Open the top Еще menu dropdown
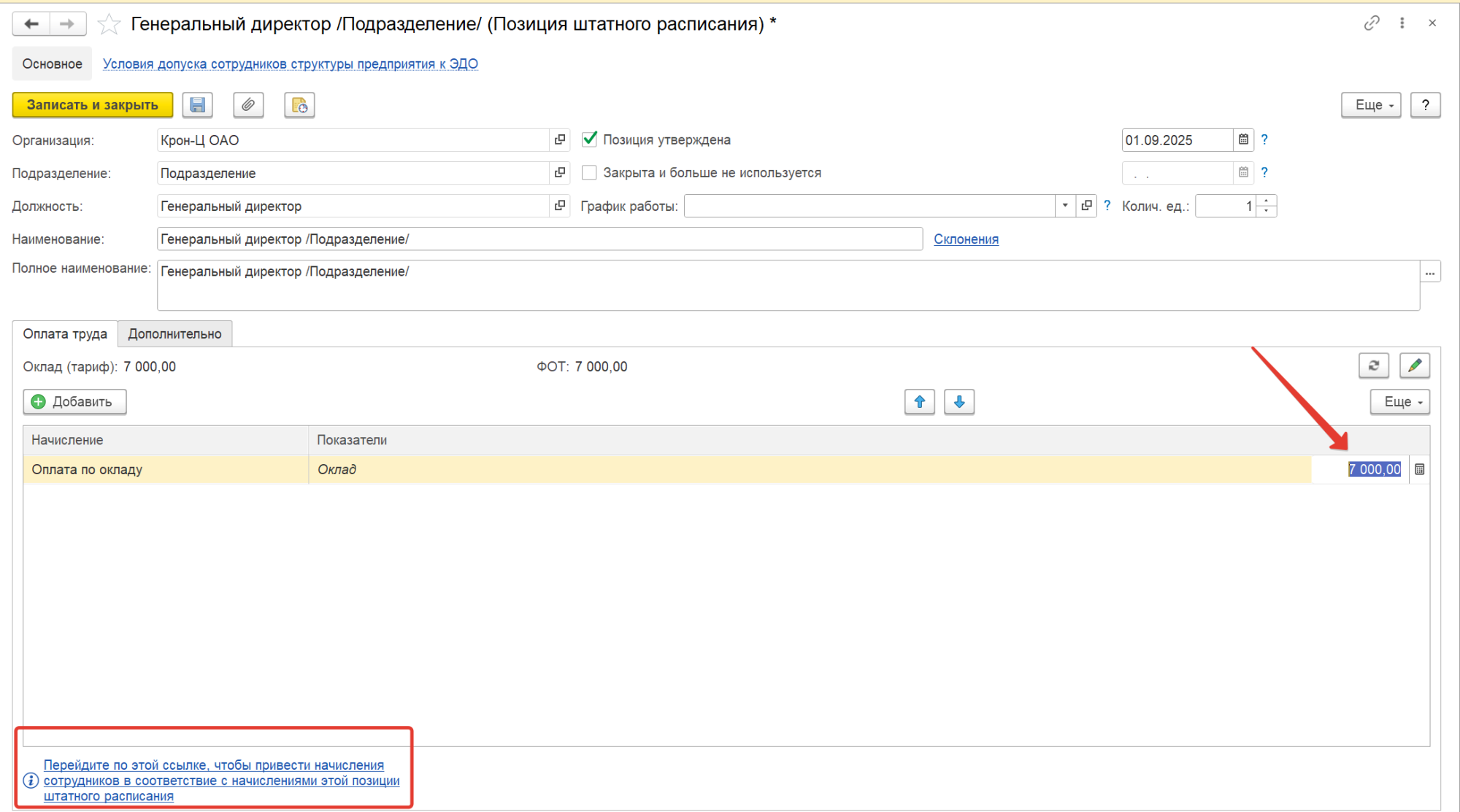1460x812 pixels. point(1370,105)
